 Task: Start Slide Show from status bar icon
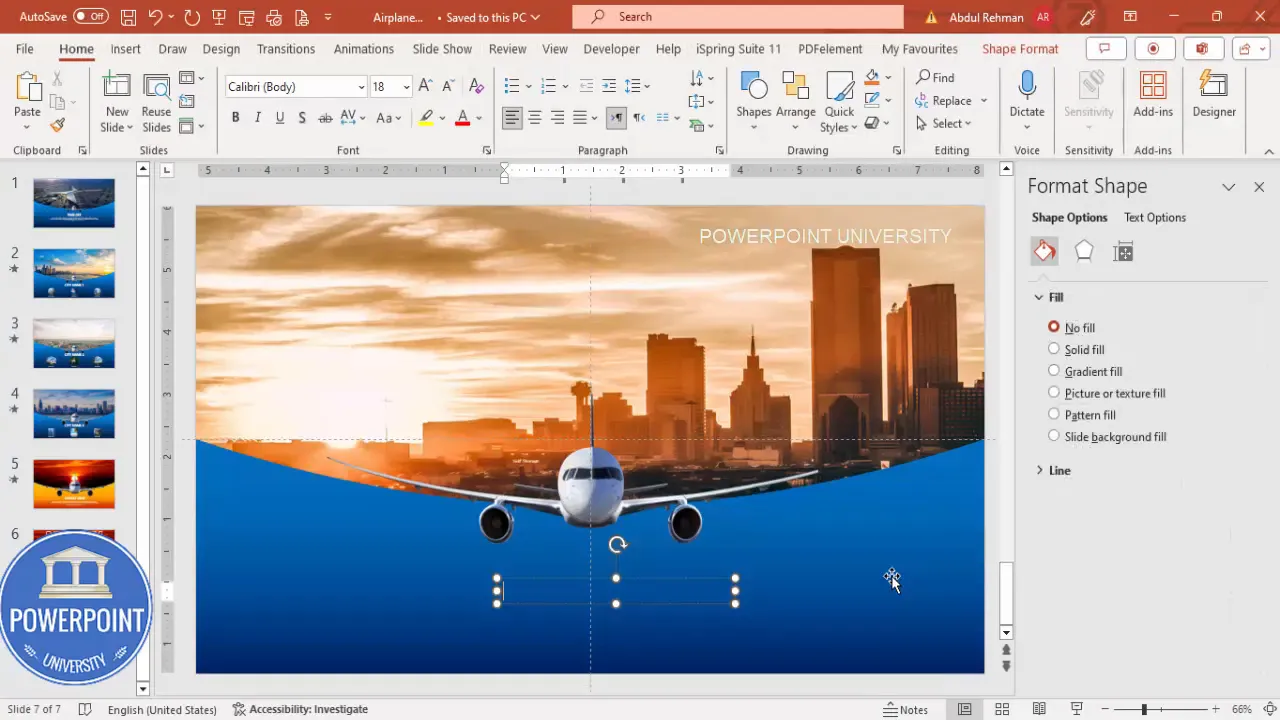pos(1077,709)
